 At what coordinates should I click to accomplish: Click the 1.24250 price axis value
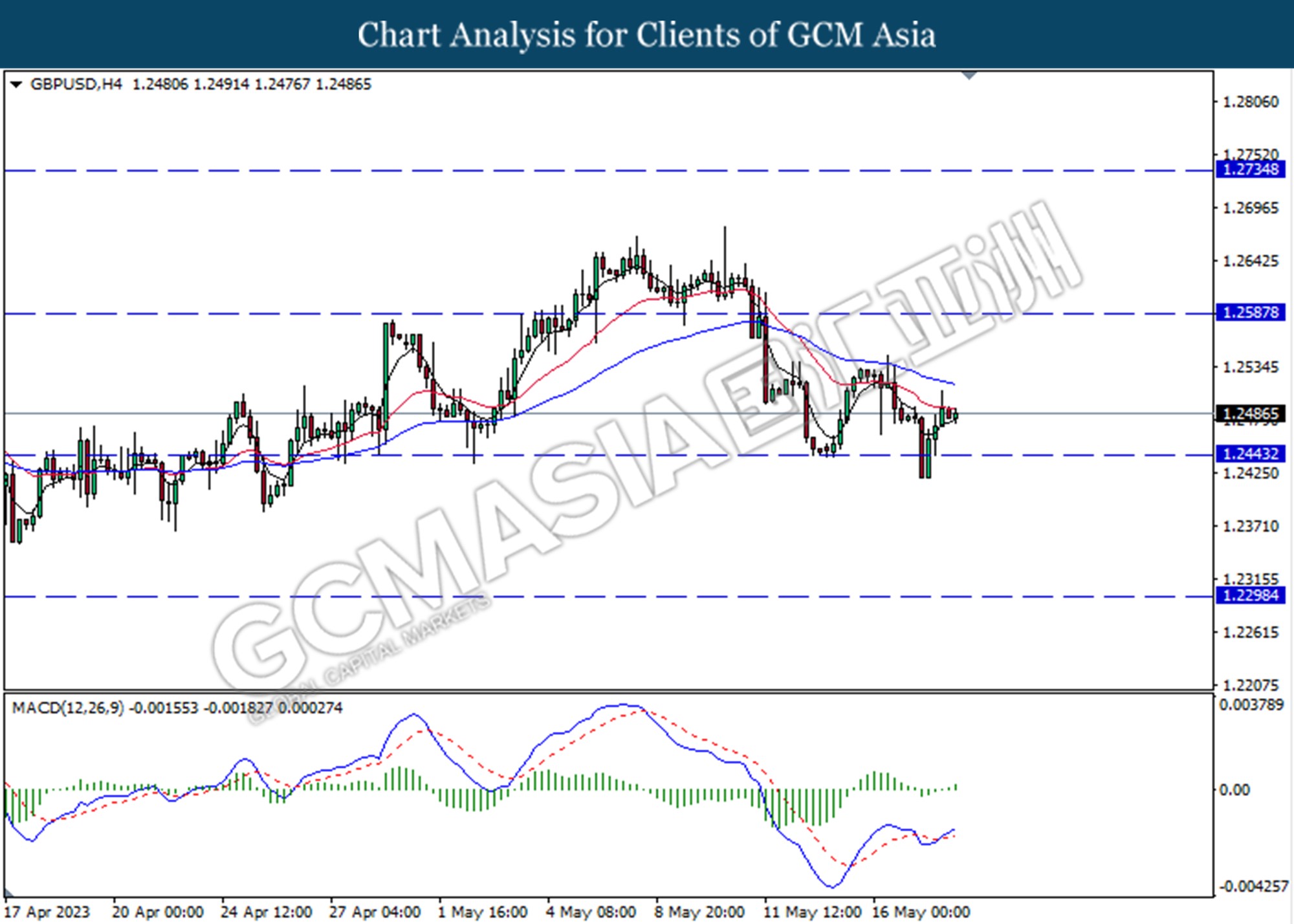tap(1250, 474)
